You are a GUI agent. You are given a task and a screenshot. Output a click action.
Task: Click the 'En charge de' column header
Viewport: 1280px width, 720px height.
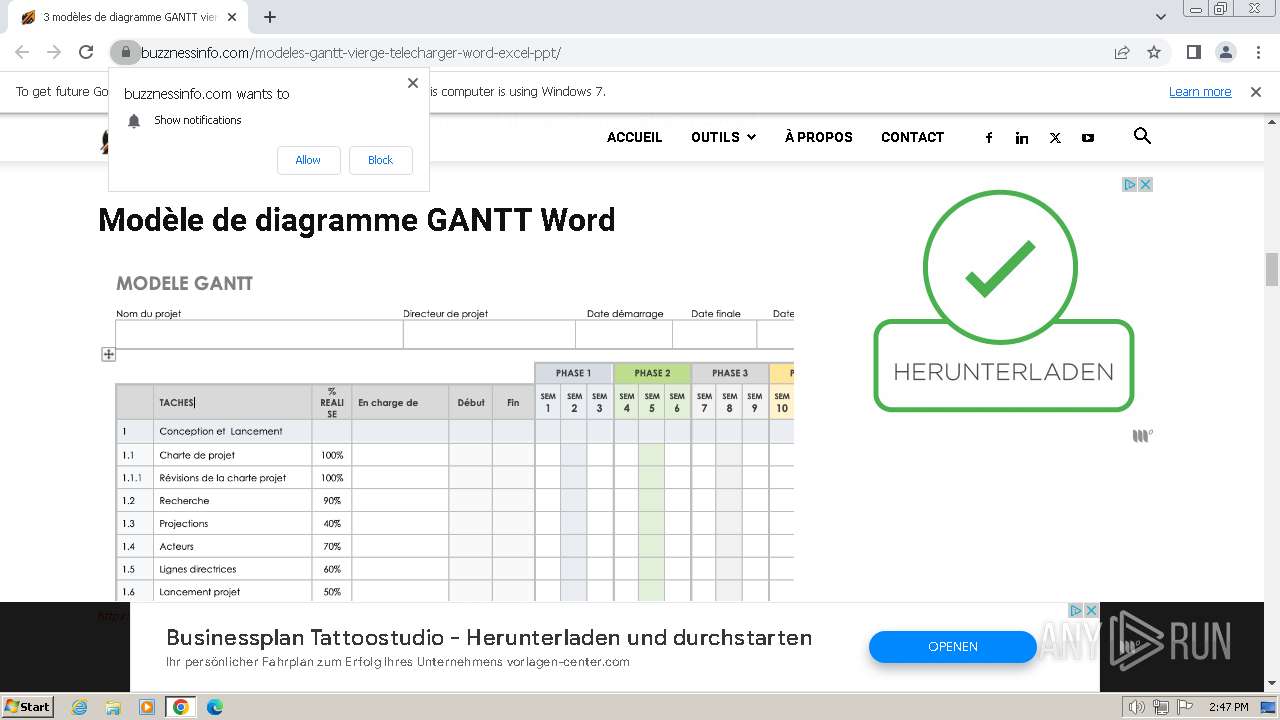[x=400, y=403]
